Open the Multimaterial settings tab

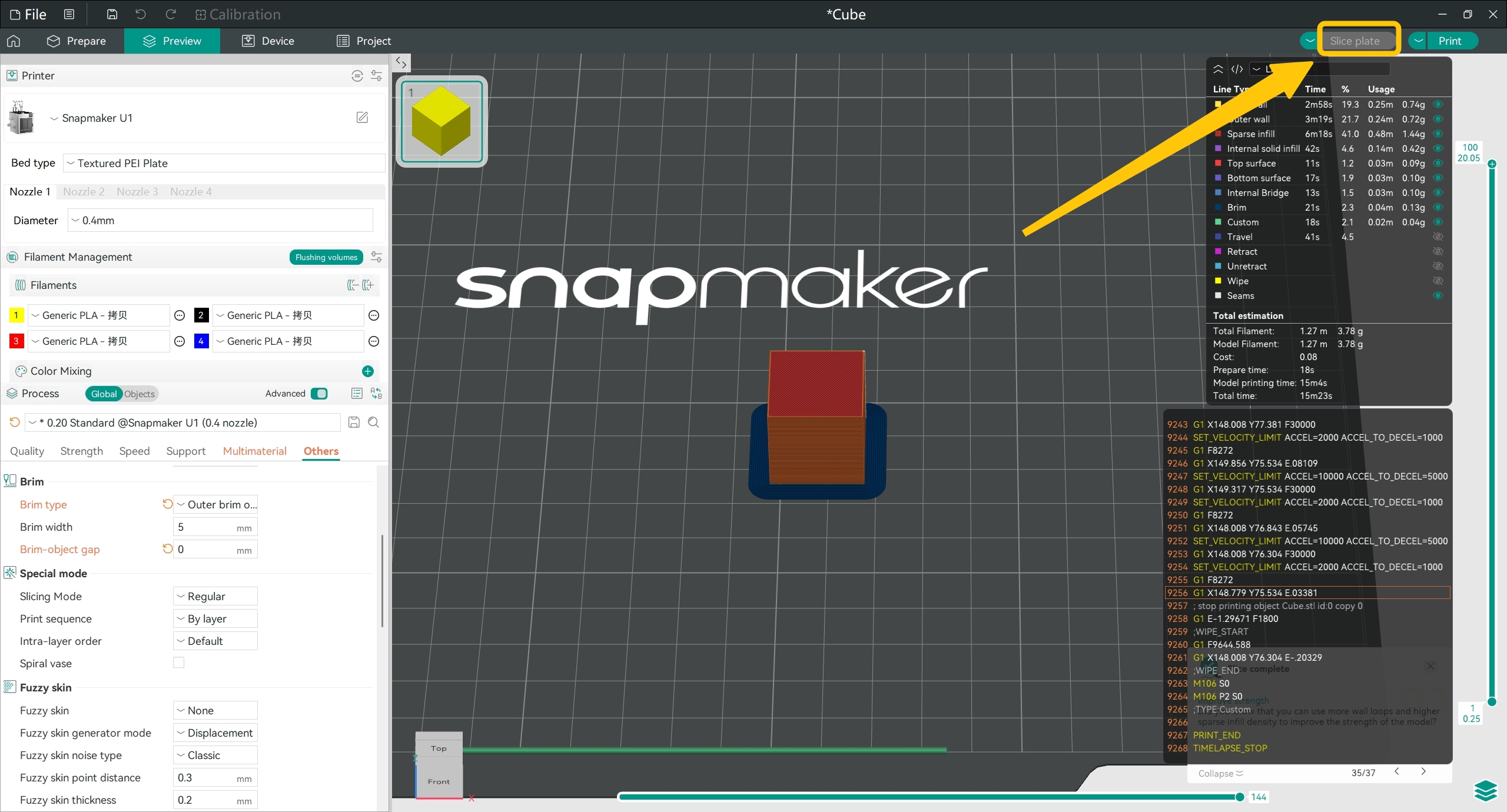(254, 451)
